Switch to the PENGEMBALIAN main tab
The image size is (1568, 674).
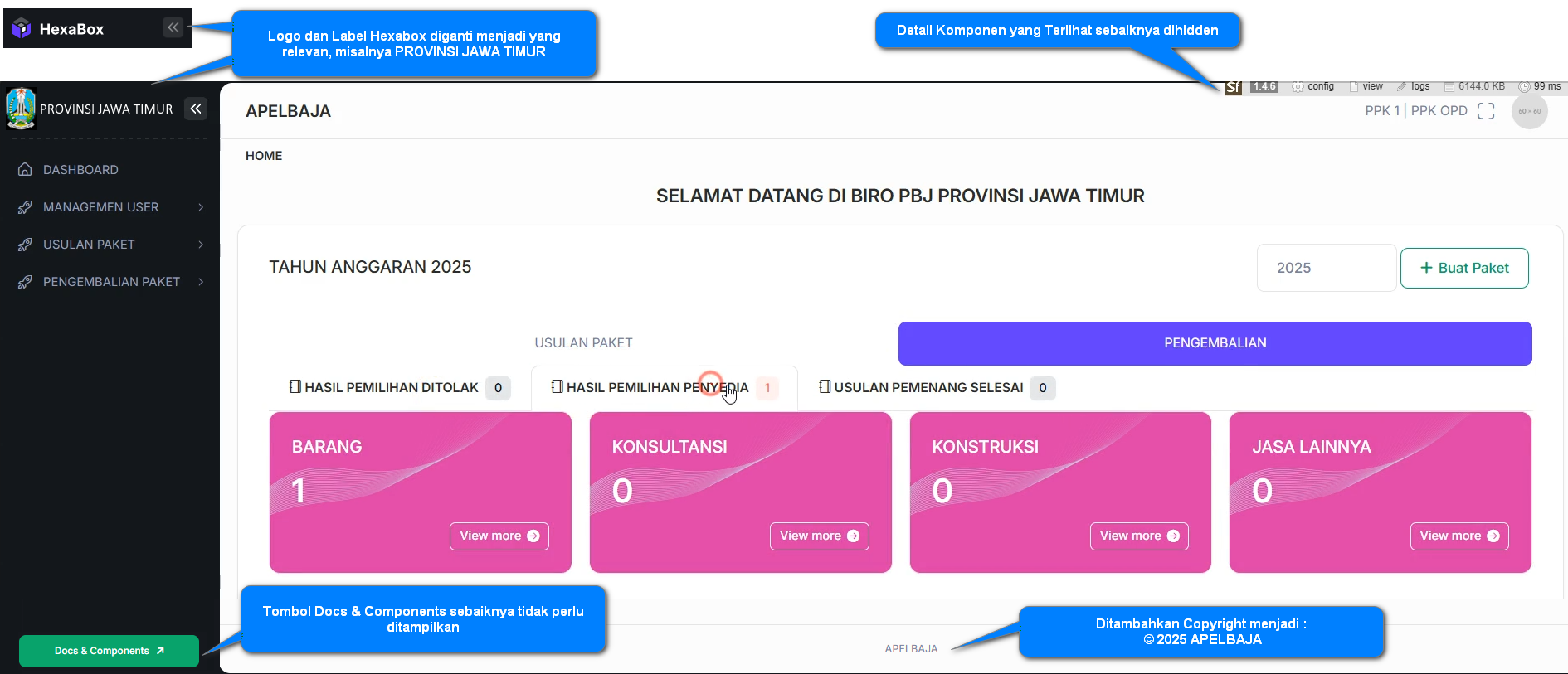click(1215, 343)
